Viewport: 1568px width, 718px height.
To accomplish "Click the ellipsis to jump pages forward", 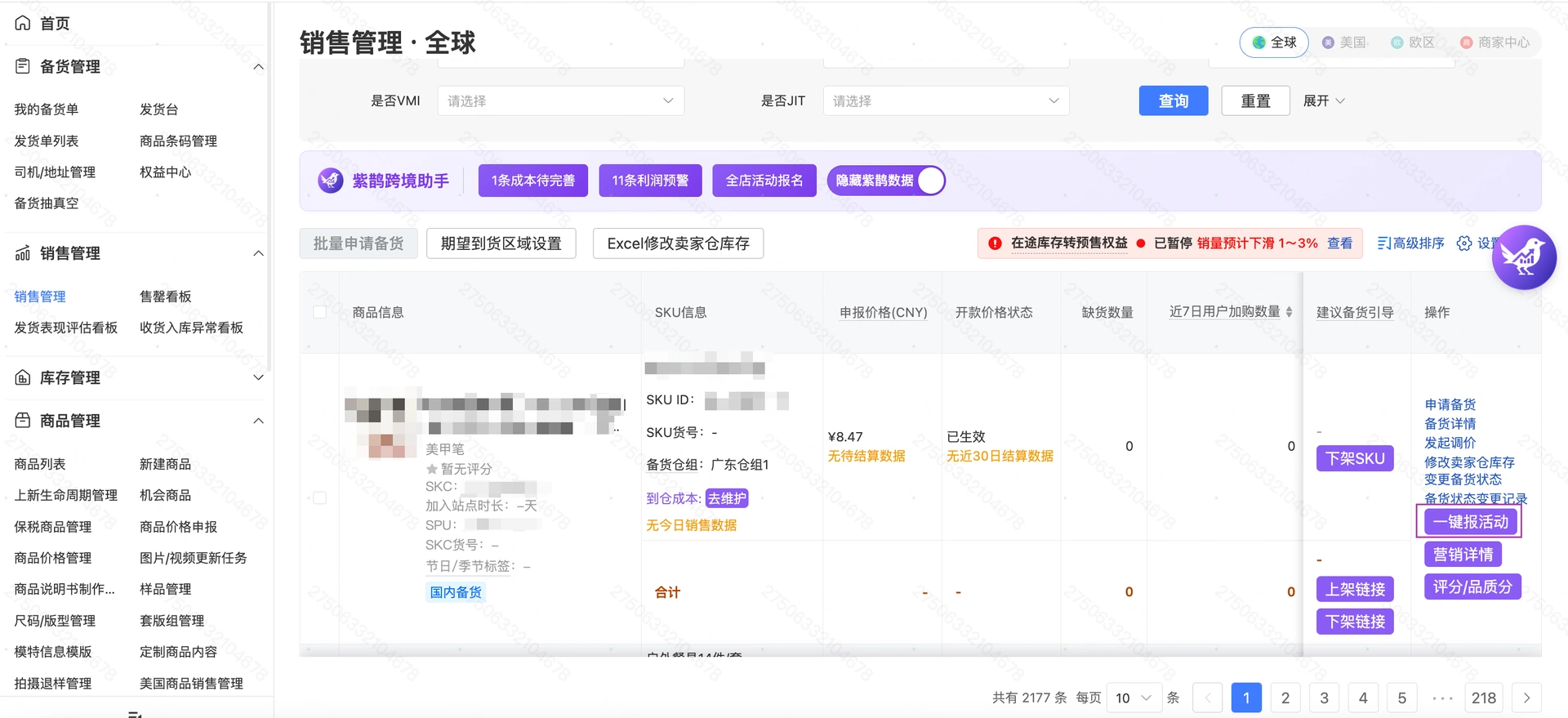I will pyautogui.click(x=1442, y=698).
